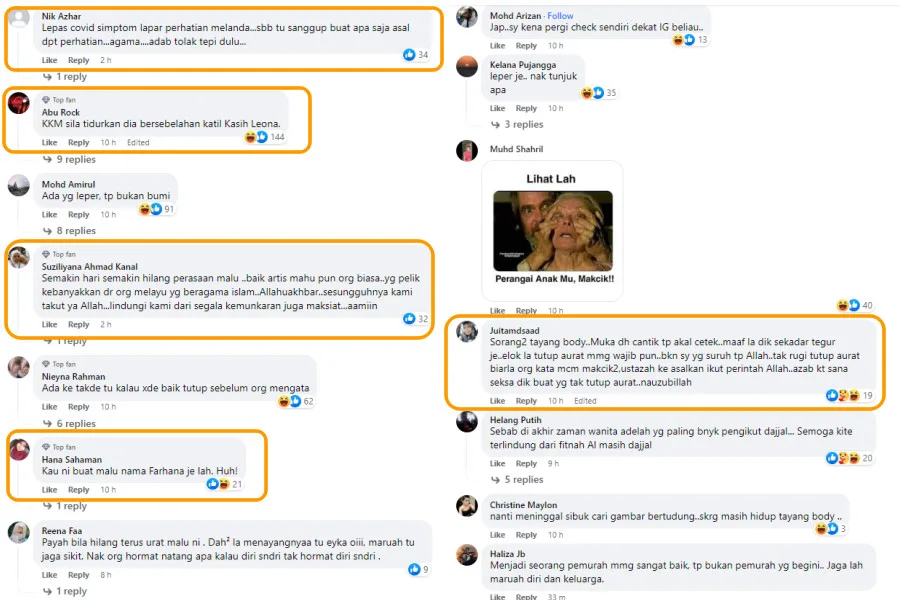
Task: Reply to Reena Faa's comment
Action: pos(78,575)
